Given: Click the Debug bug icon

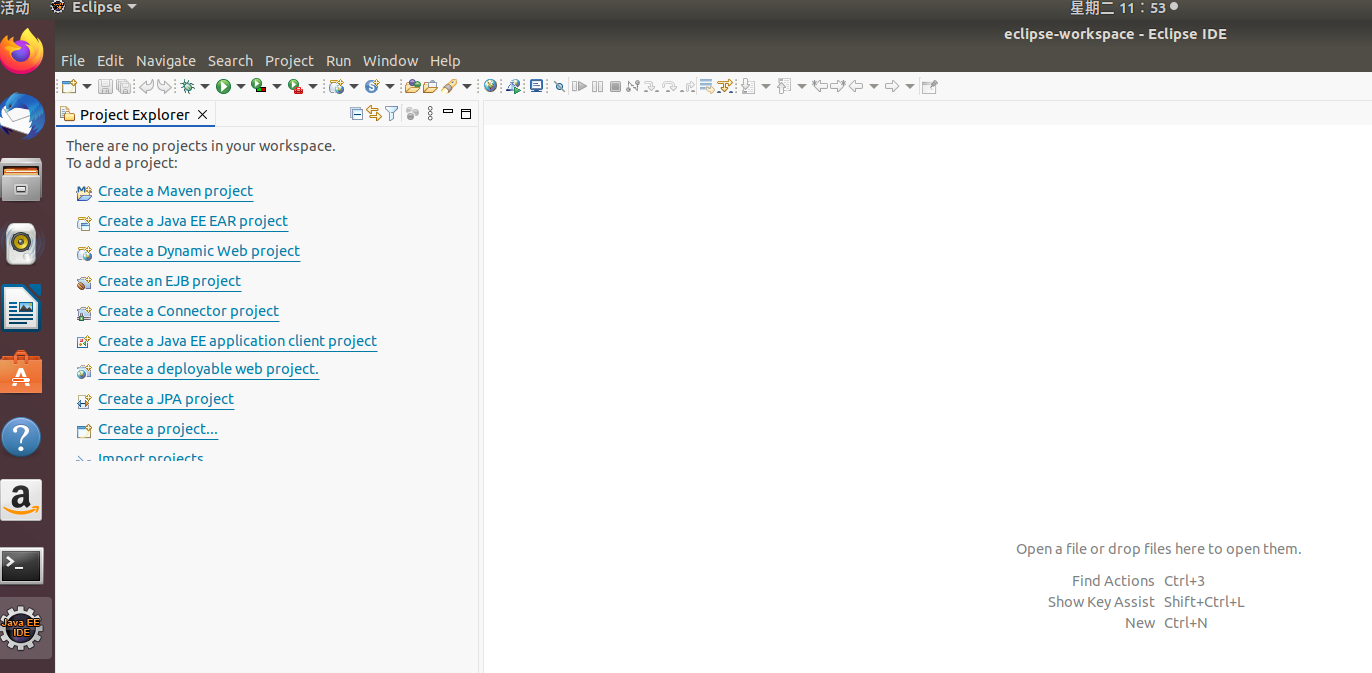Looking at the screenshot, I should pos(187,86).
